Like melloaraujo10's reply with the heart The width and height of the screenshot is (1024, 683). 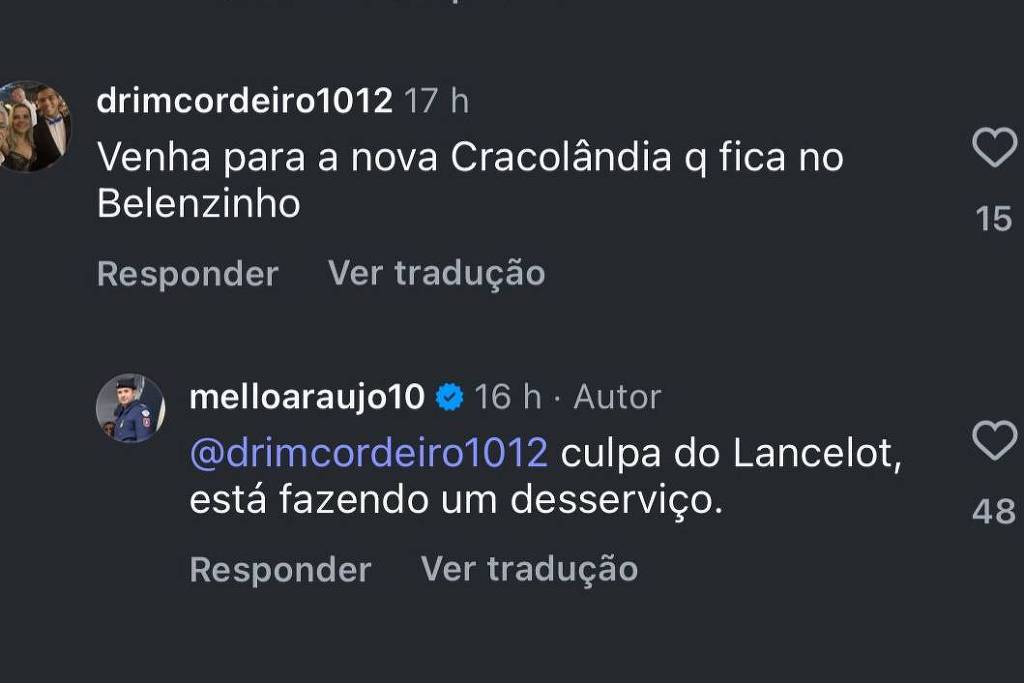point(993,441)
